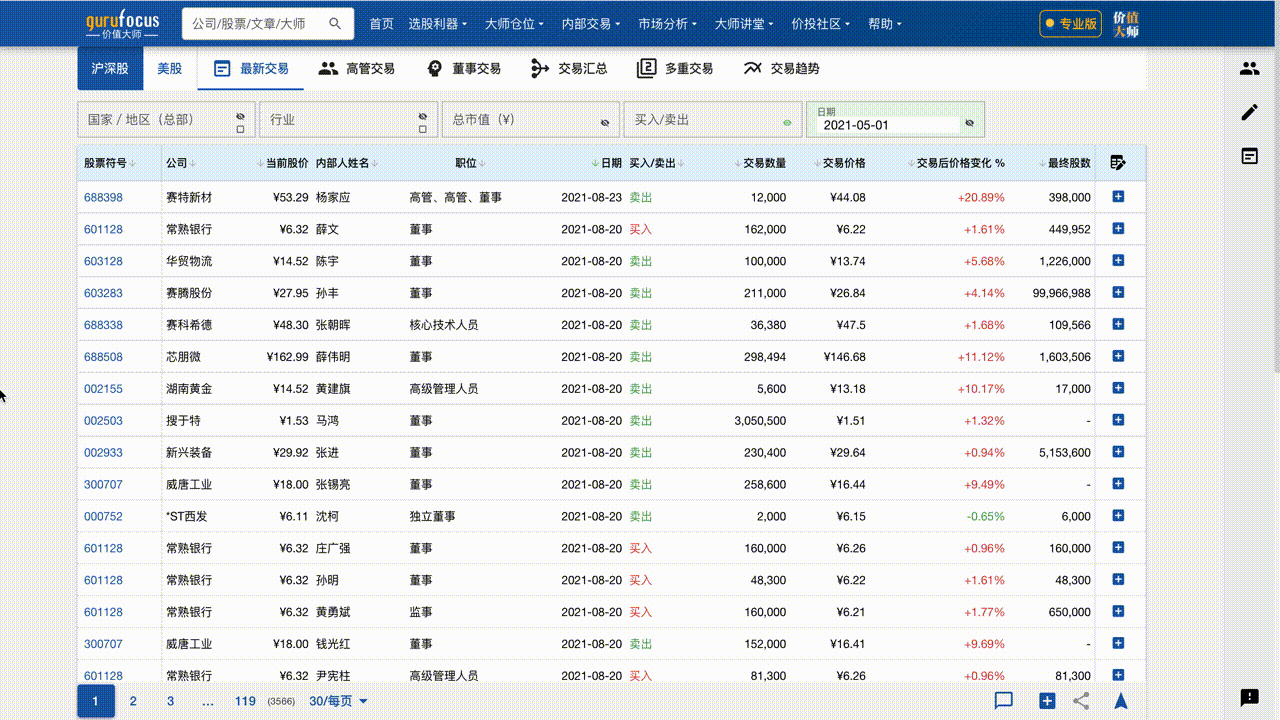Open the 买入/卖出 filter dropdown
Viewport: 1280px width, 720px height.
711,120
